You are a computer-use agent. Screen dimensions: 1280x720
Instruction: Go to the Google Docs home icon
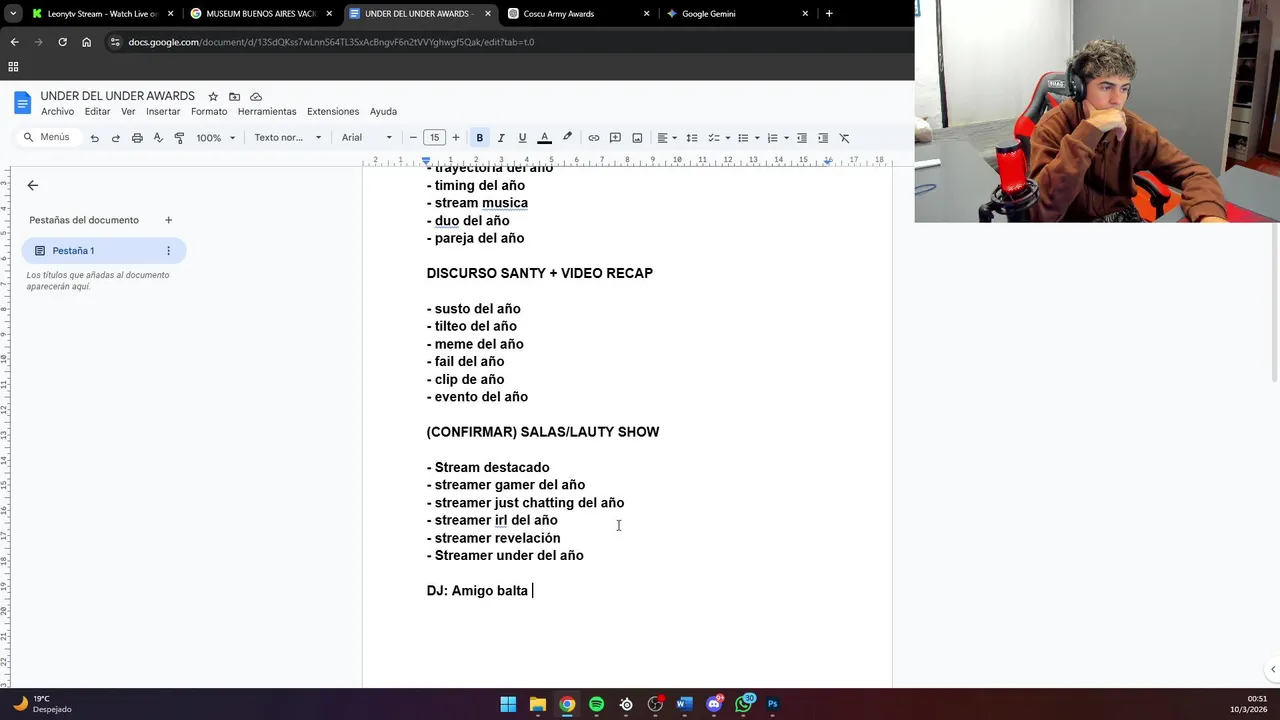click(x=22, y=103)
